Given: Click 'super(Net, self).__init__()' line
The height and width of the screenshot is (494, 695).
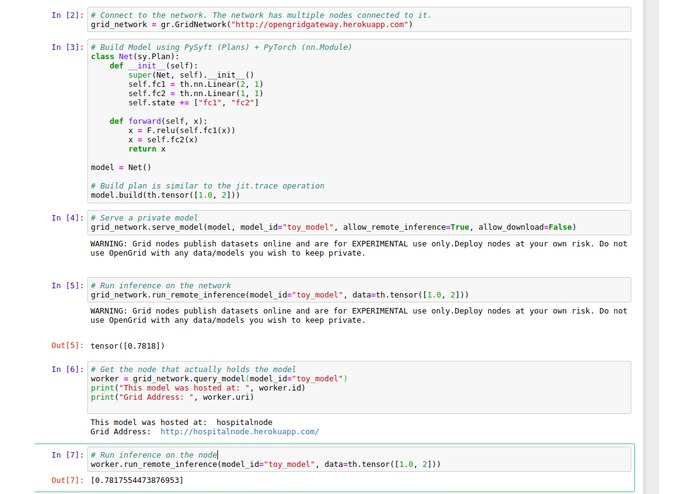Looking at the screenshot, I should 191,75.
